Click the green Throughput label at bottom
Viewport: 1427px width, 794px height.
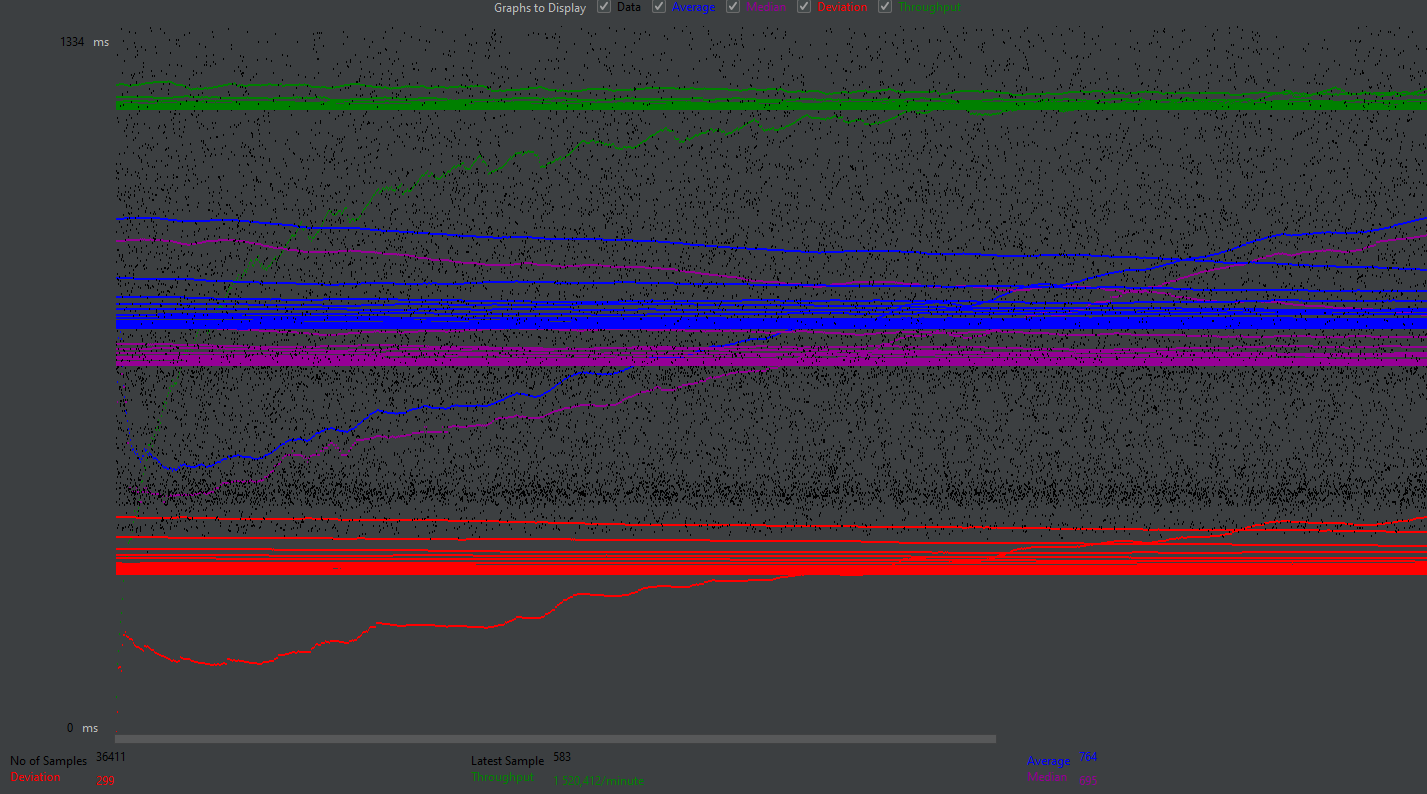[x=502, y=777]
